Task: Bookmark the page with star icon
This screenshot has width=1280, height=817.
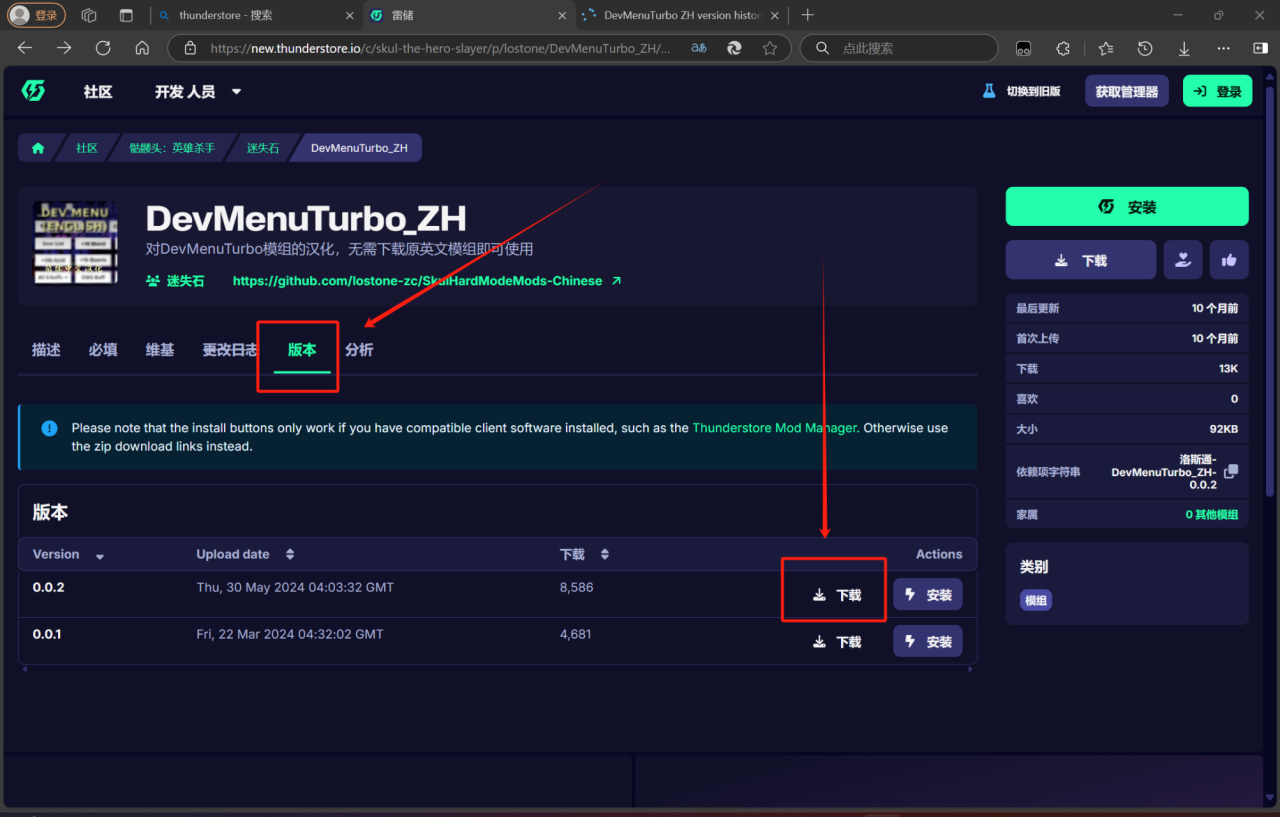Action: [769, 48]
